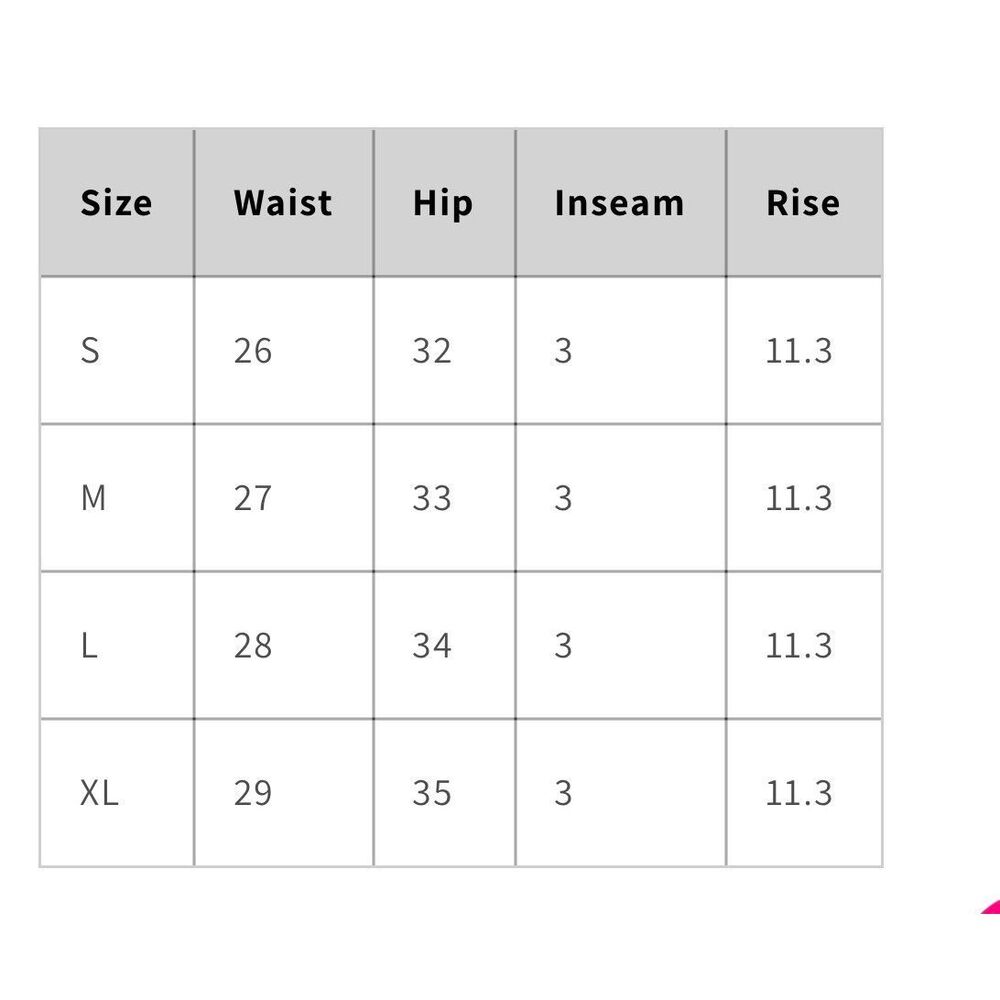
Task: Click the hip value 34
Action: [432, 645]
